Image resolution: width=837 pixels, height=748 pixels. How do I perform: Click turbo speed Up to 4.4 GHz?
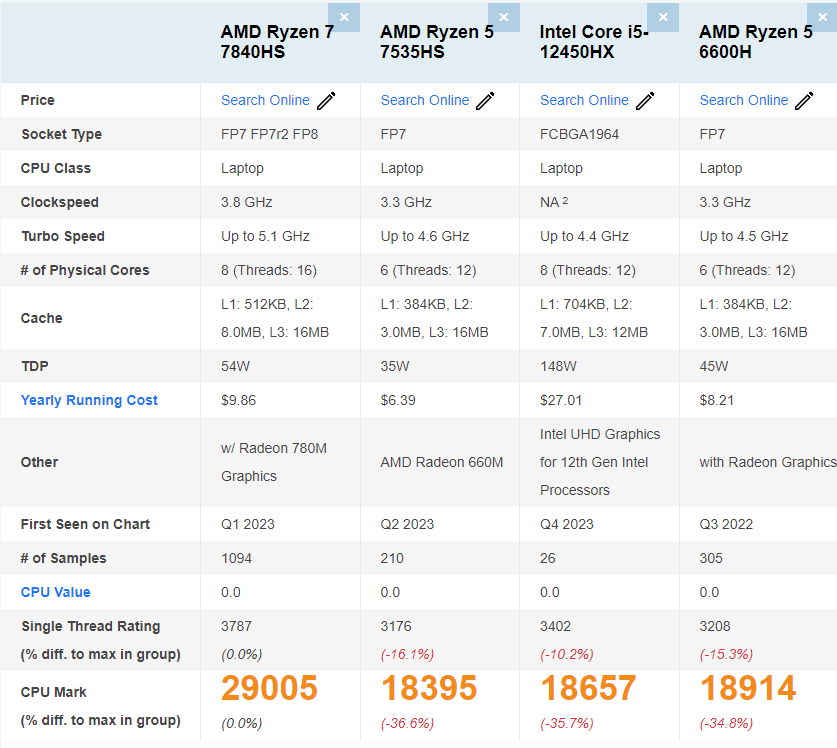point(585,237)
